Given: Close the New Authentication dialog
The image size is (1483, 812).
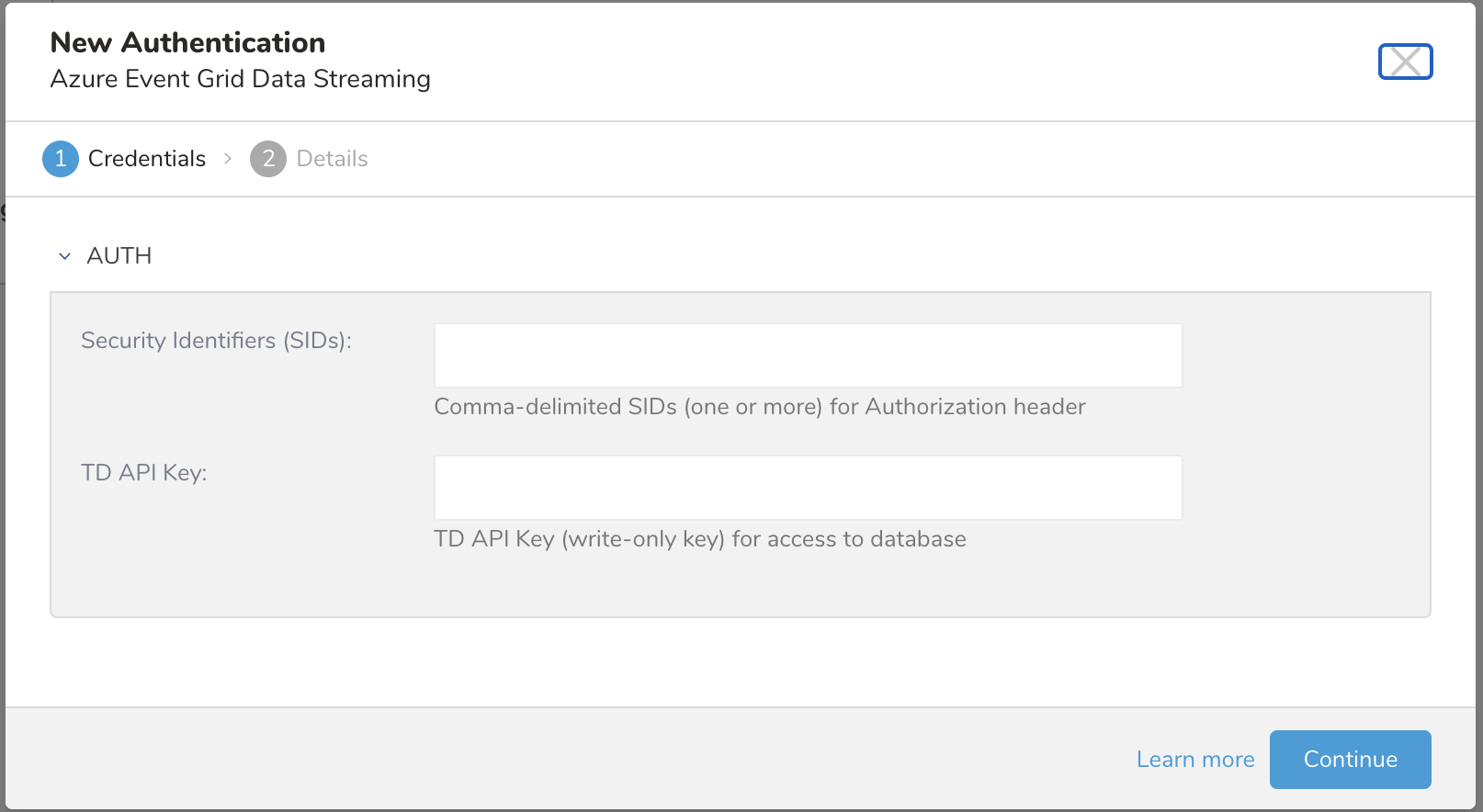Looking at the screenshot, I should [1405, 62].
